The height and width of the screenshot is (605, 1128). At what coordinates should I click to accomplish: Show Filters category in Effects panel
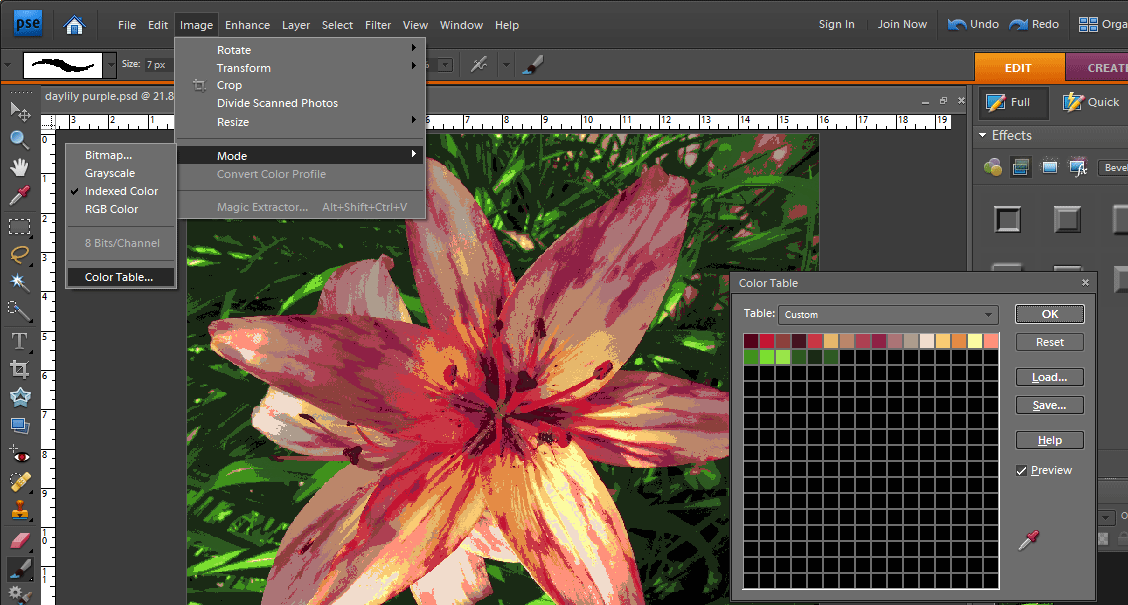coord(992,167)
